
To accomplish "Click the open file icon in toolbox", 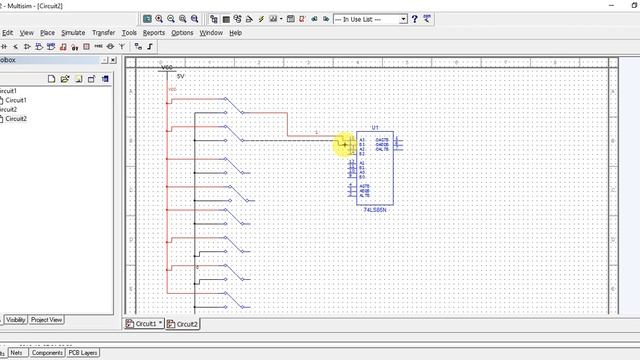I will pyautogui.click(x=65, y=79).
